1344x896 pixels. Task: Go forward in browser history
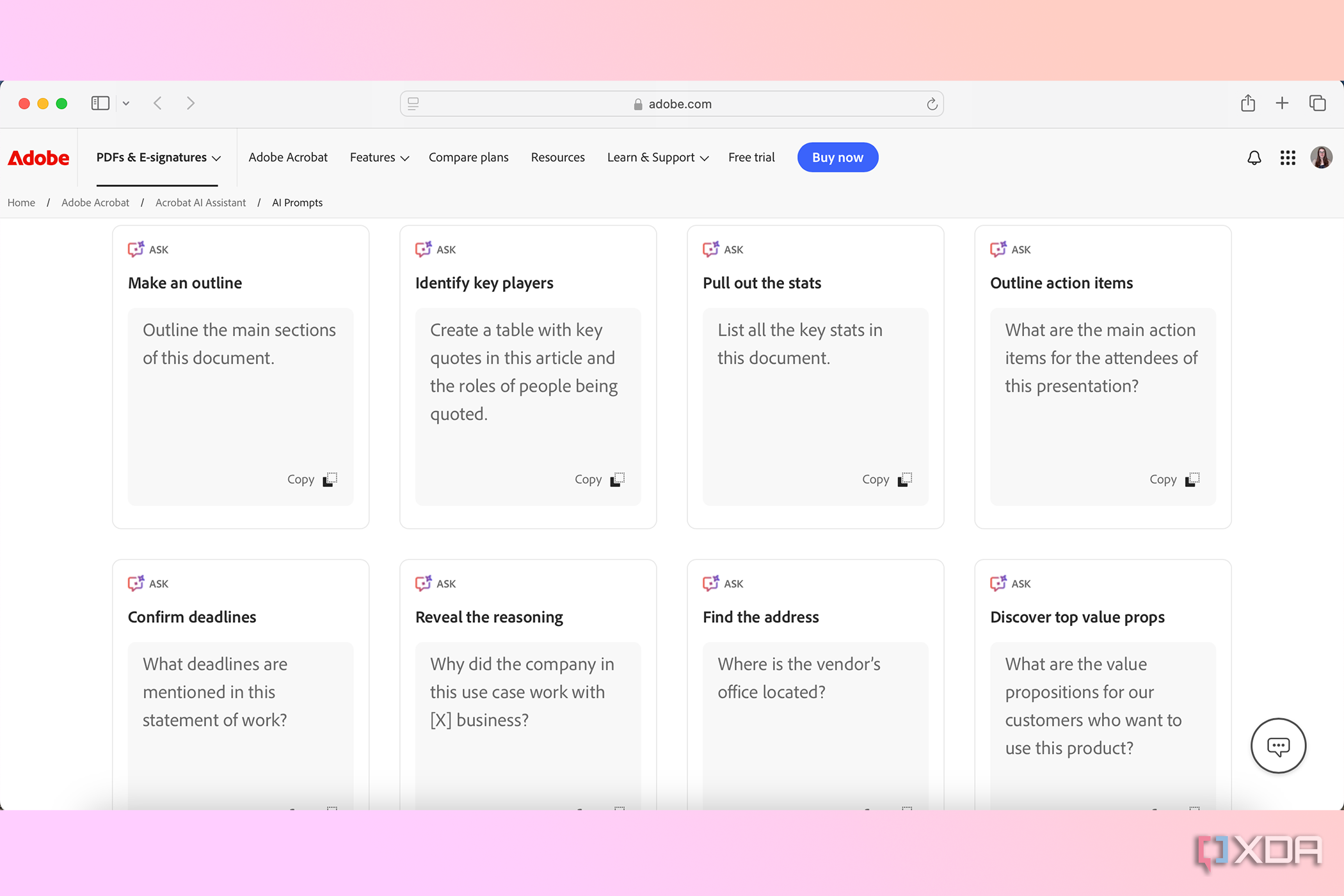coord(190,103)
